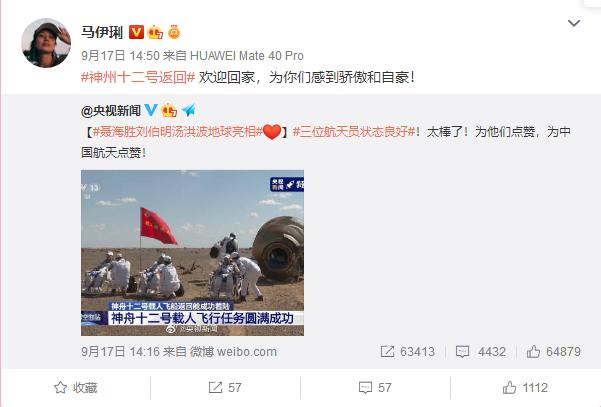Open the @央视新闻 account link

111,111
